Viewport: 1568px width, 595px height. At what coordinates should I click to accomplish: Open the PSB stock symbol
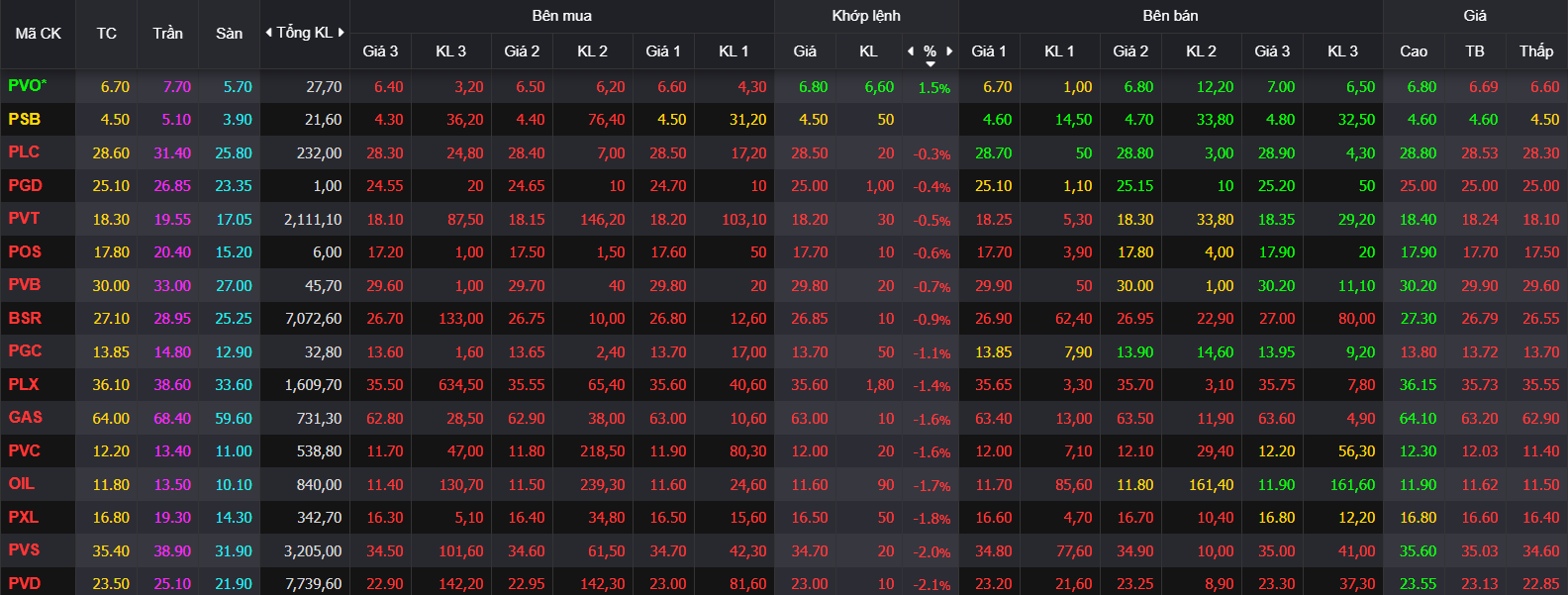(25, 119)
